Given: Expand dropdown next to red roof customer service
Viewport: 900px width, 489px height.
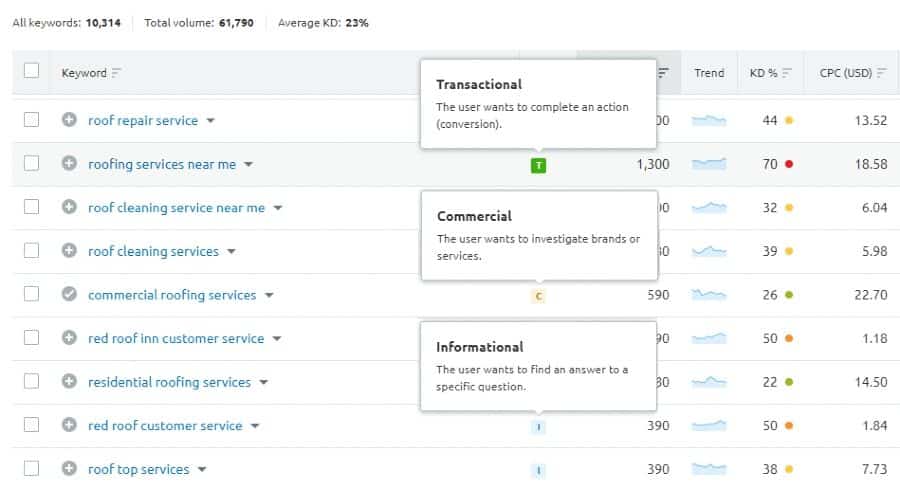Looking at the screenshot, I should (x=255, y=426).
